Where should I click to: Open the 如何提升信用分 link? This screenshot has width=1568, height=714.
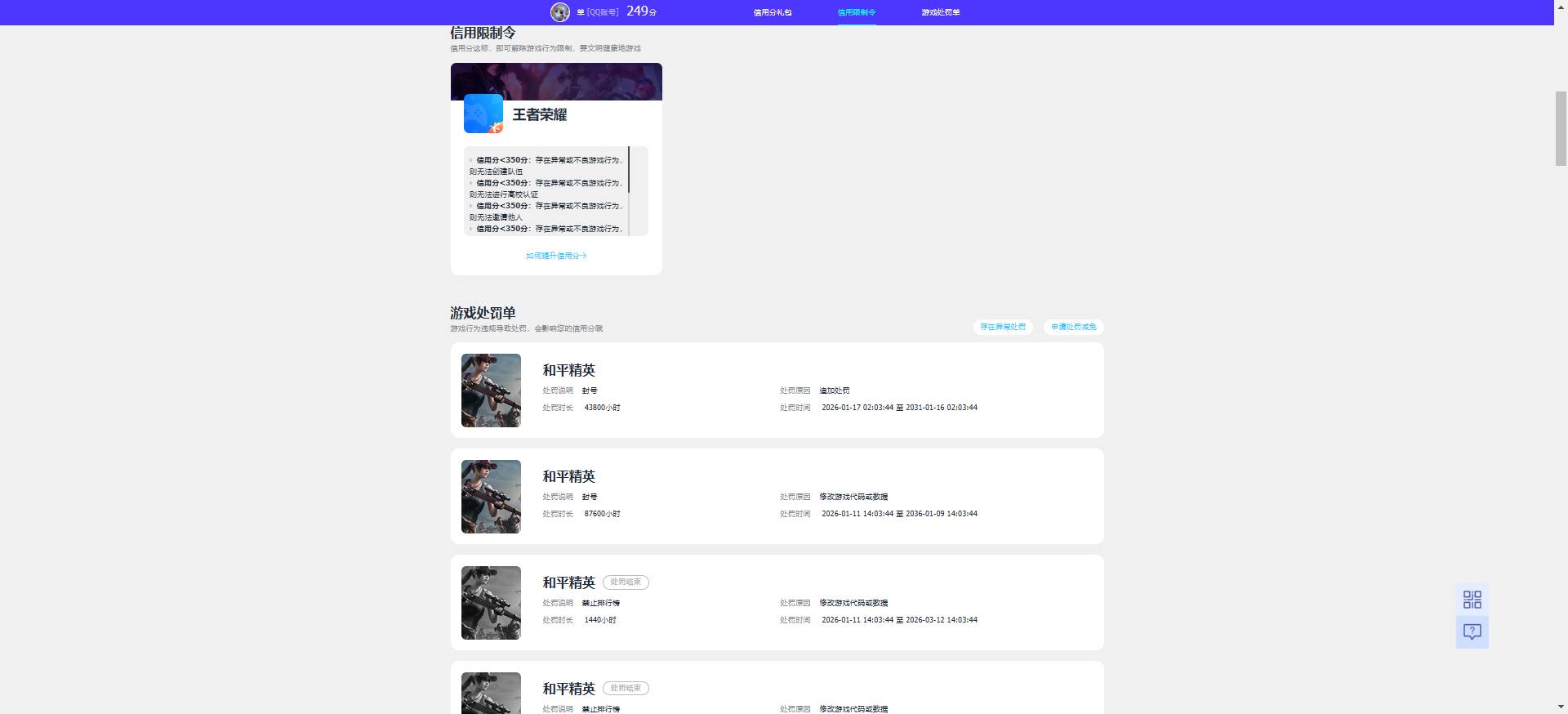click(556, 256)
